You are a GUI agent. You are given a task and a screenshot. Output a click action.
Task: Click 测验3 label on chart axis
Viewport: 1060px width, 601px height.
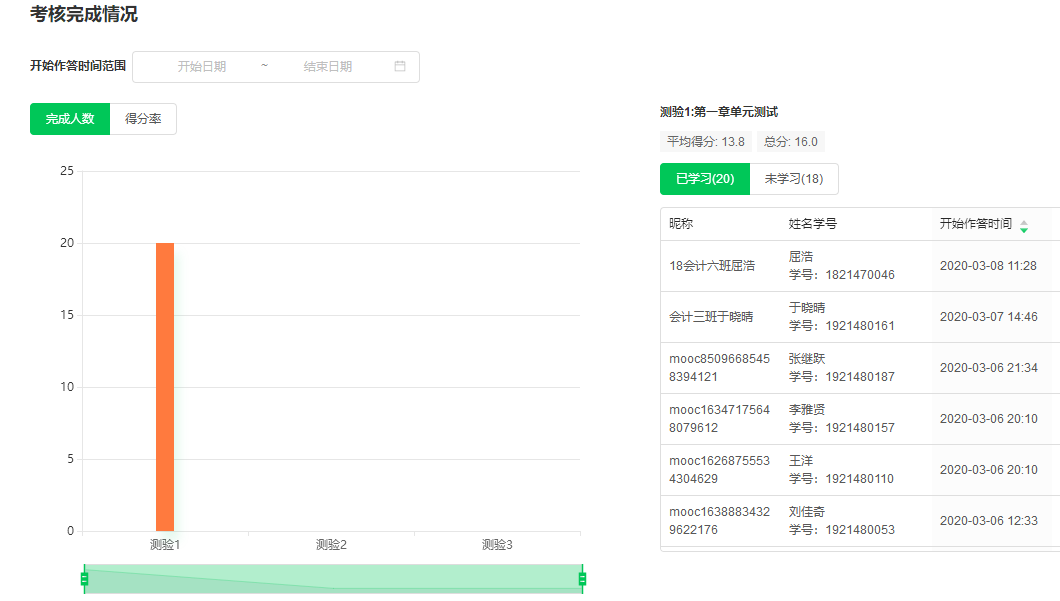point(497,545)
